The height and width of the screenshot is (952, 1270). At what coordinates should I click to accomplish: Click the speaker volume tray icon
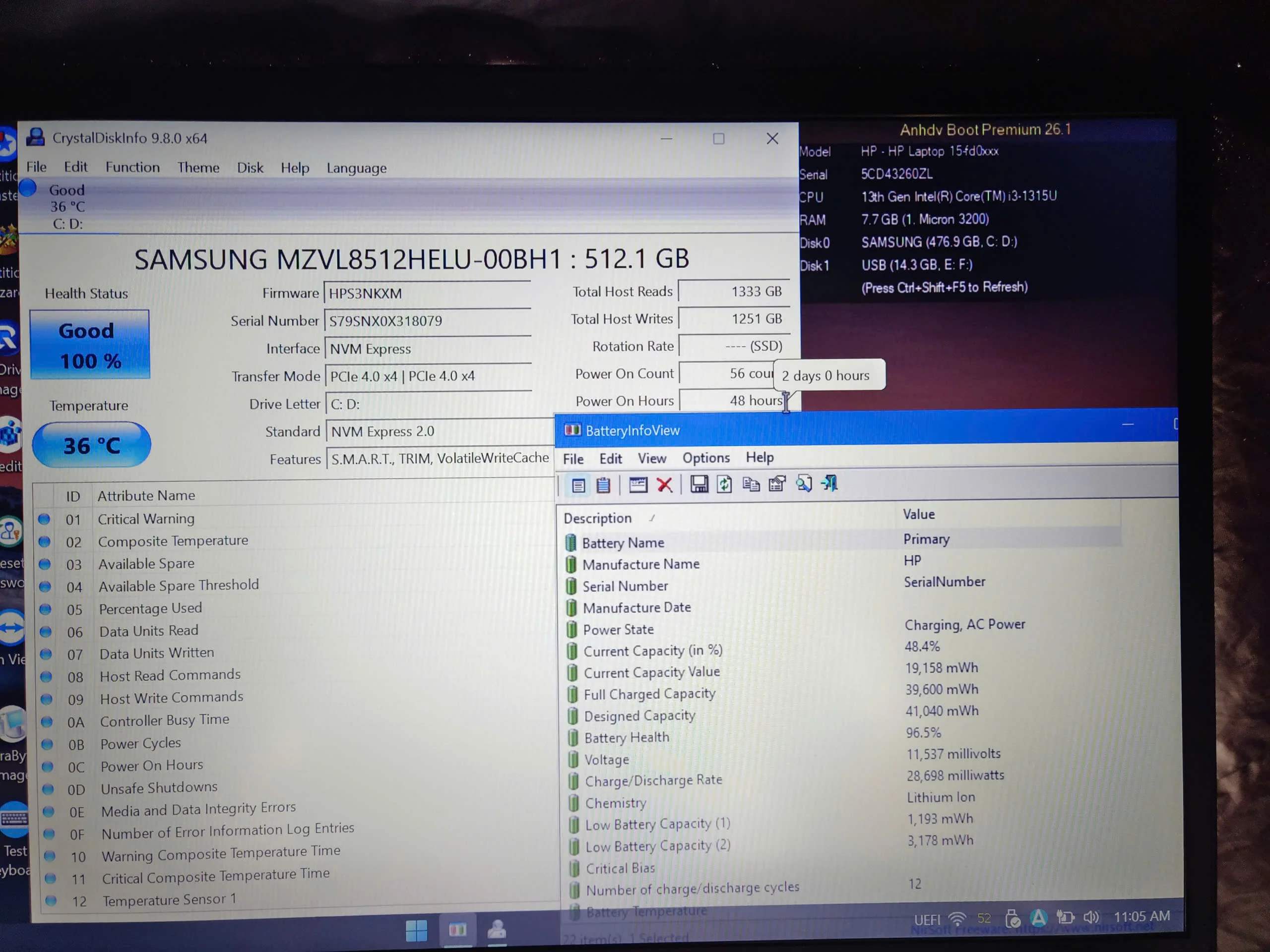pos(1091,917)
